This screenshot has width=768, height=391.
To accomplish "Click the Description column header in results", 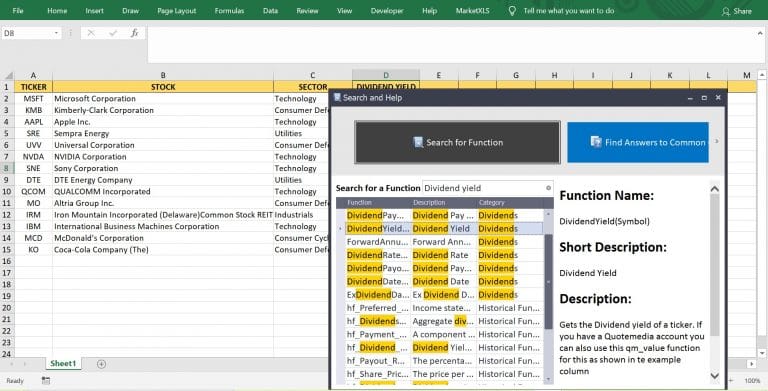I will click(443, 202).
